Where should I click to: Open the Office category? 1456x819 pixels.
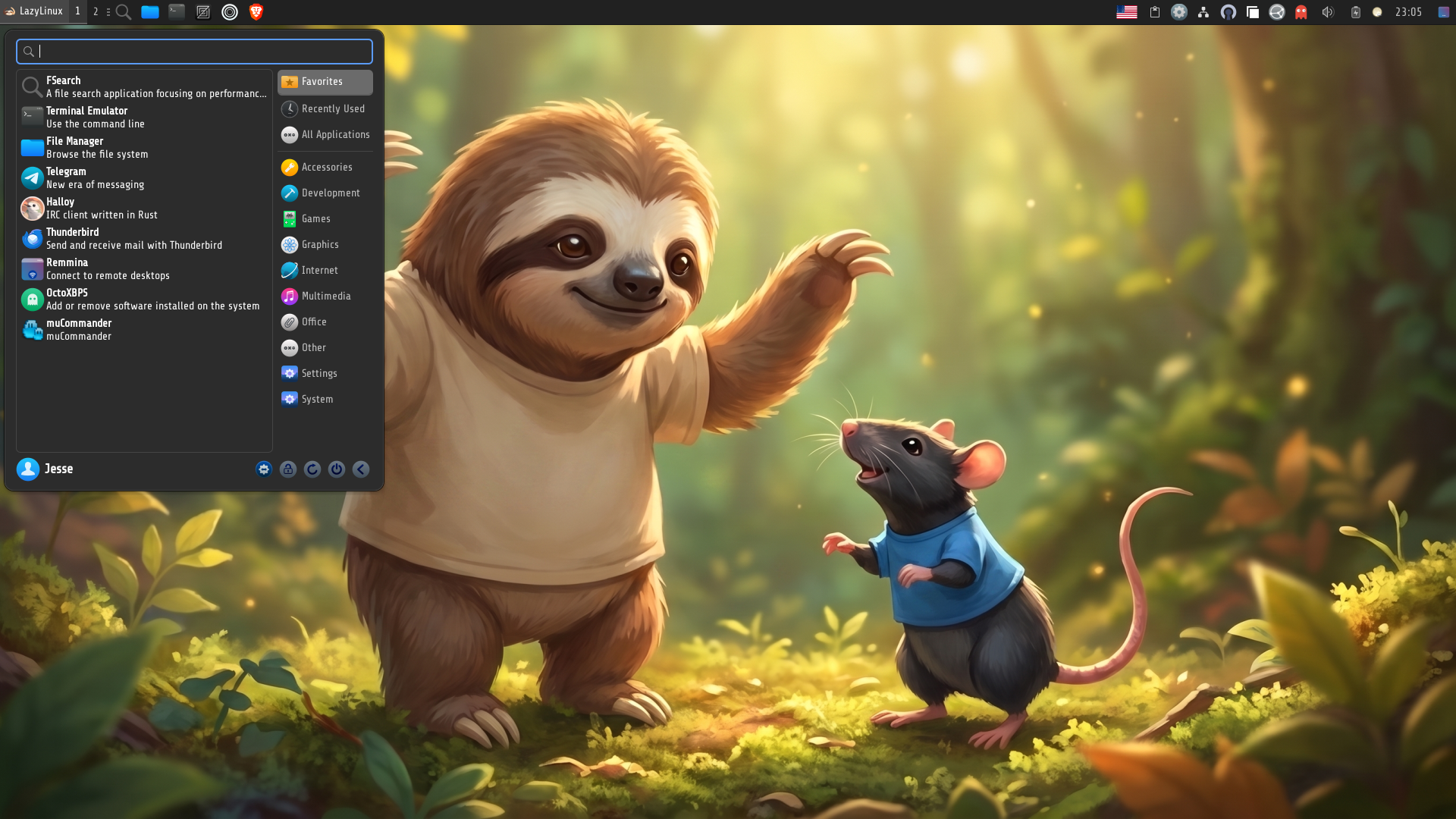[325, 322]
